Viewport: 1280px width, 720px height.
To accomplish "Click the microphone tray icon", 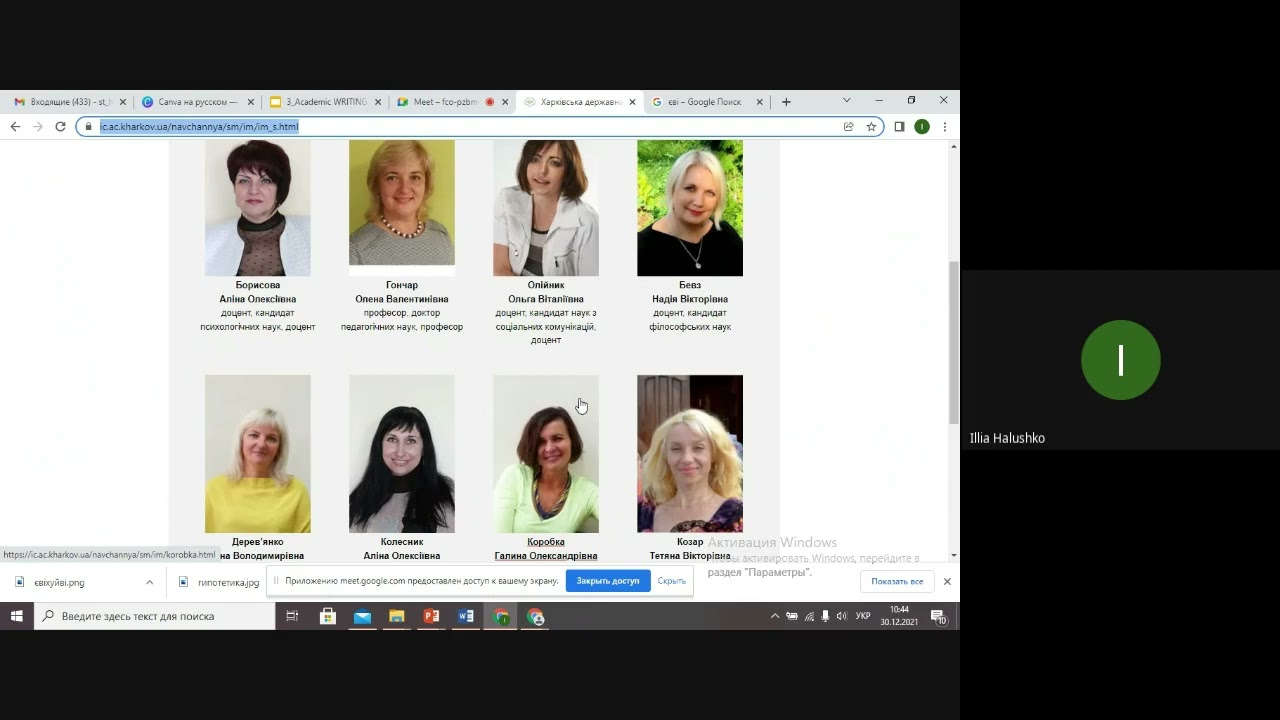I will 825,616.
